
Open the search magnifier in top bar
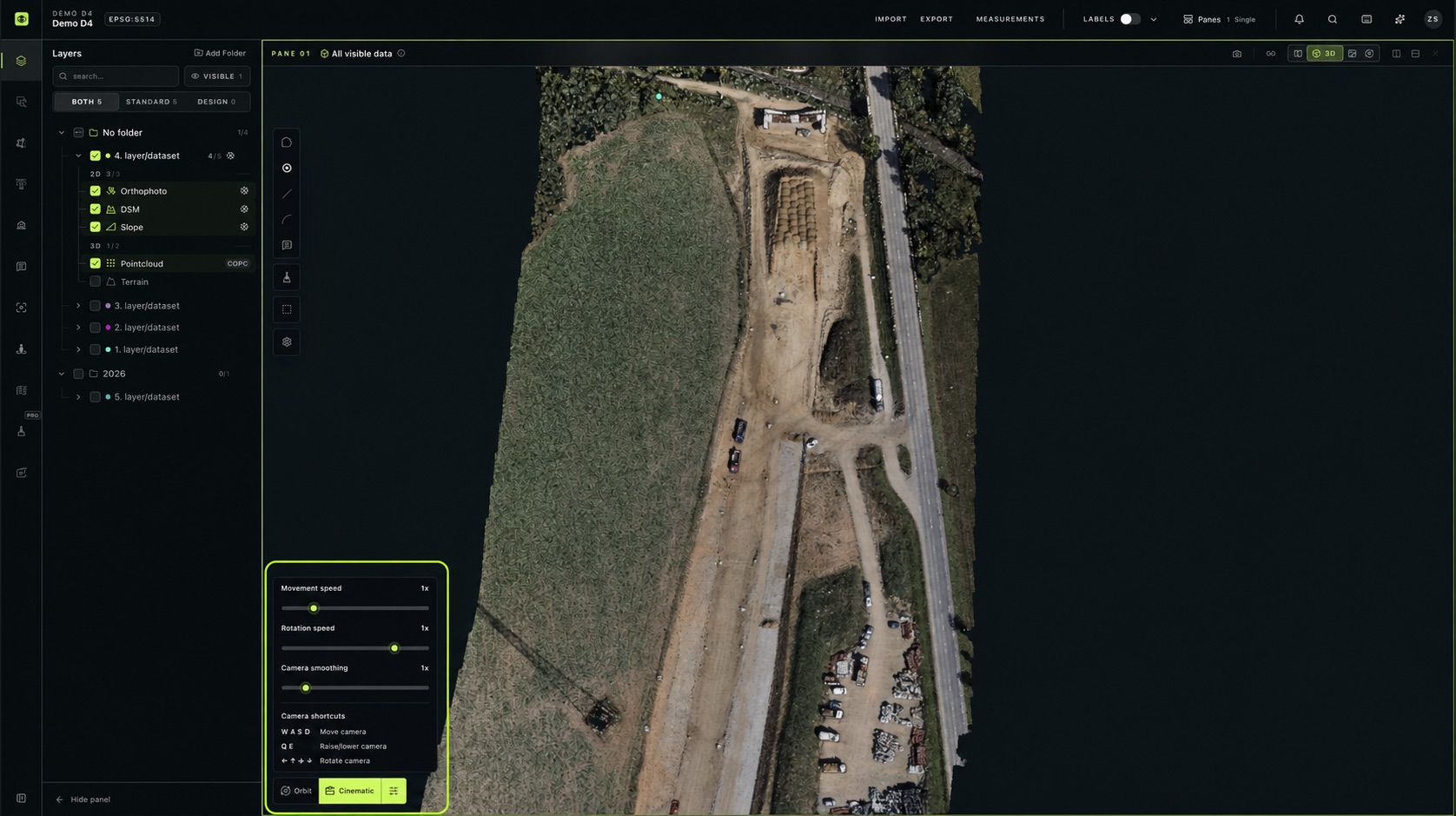pos(1333,19)
